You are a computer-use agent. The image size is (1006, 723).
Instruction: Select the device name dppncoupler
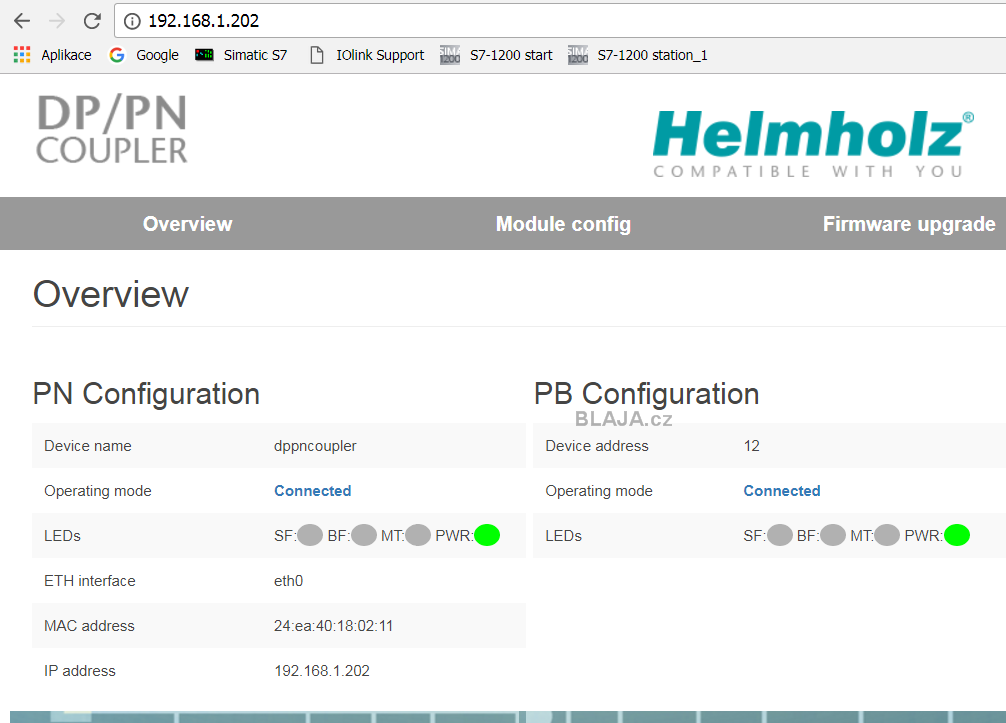coord(315,447)
